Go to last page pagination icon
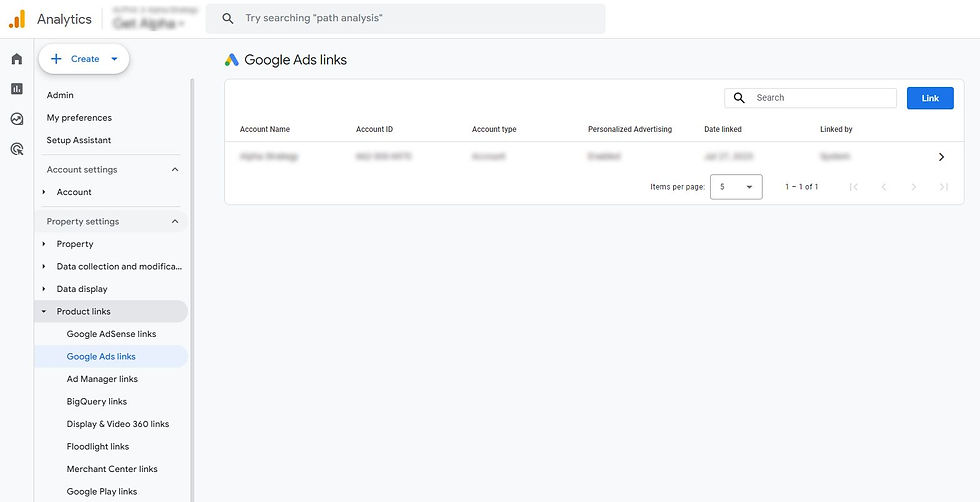Image resolution: width=980 pixels, height=502 pixels. click(x=944, y=187)
